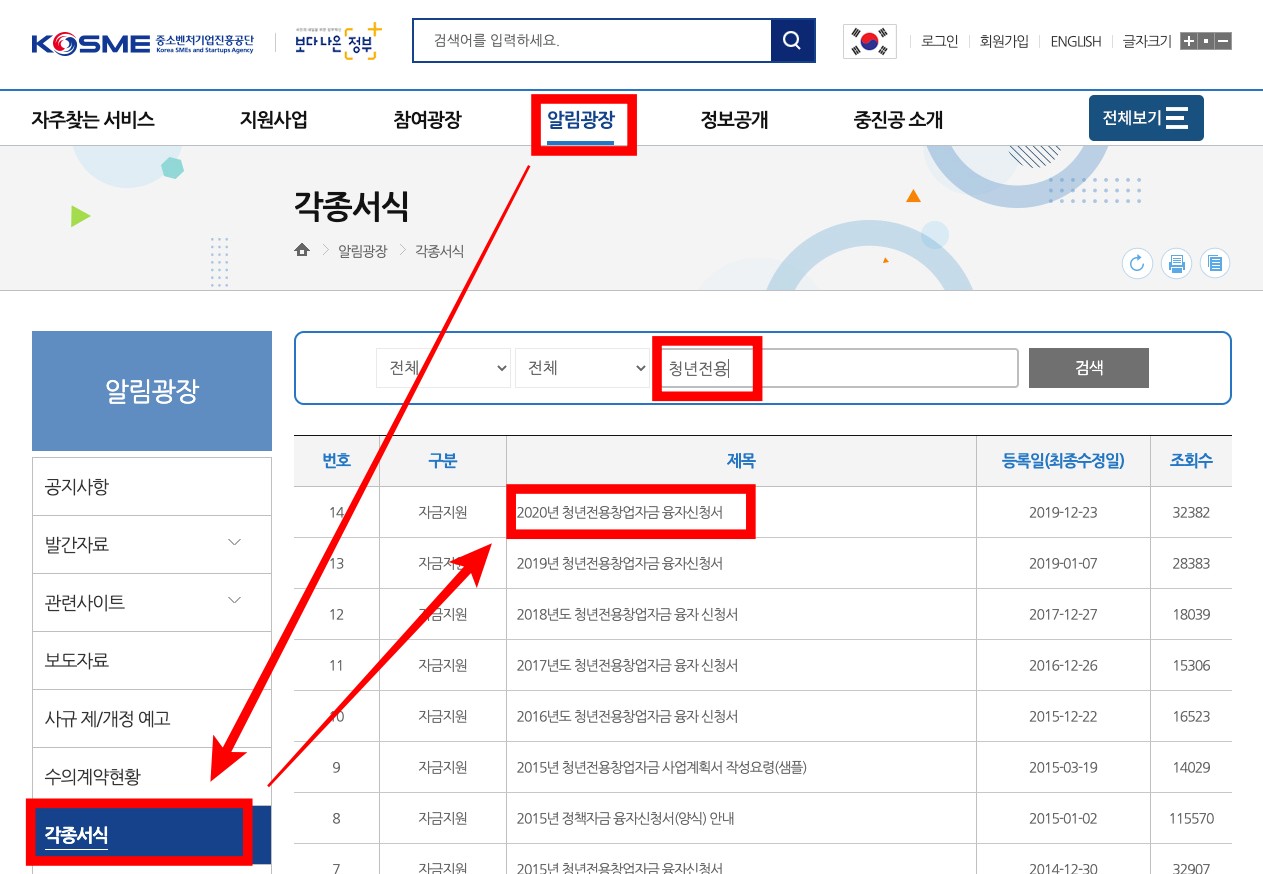Click the home icon in breadcrumb
The height and width of the screenshot is (874, 1263).
click(302, 251)
